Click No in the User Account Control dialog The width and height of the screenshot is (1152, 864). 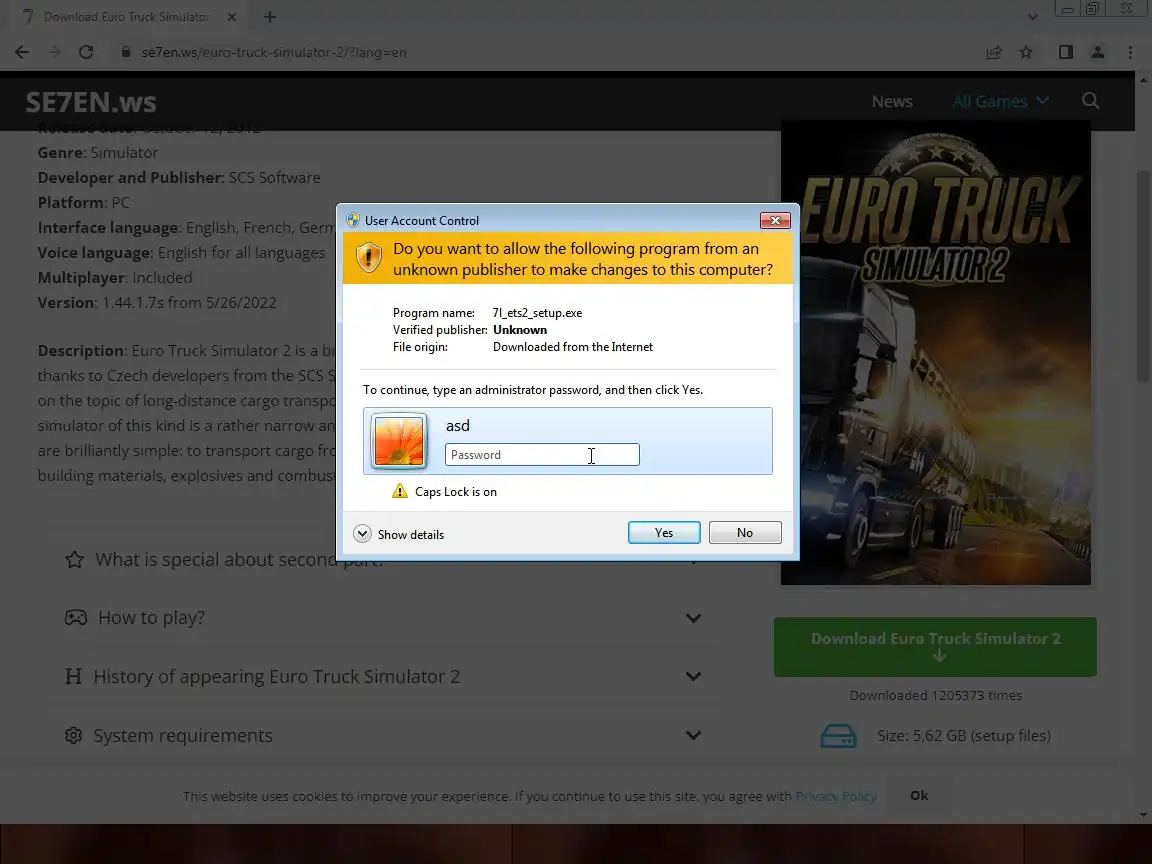[x=745, y=533]
